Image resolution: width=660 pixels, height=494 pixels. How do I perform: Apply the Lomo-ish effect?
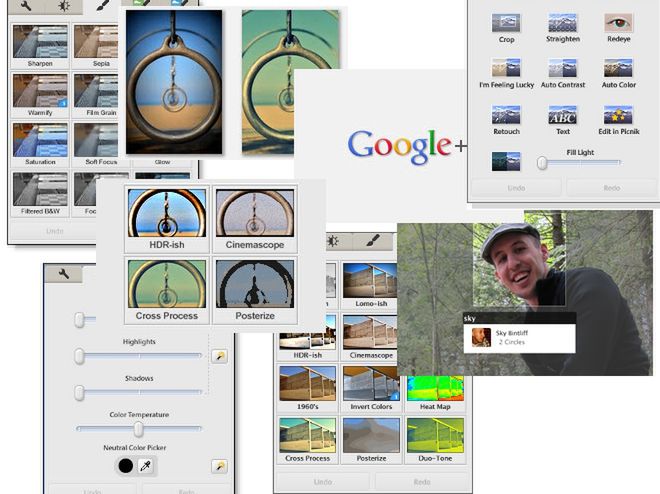click(370, 286)
